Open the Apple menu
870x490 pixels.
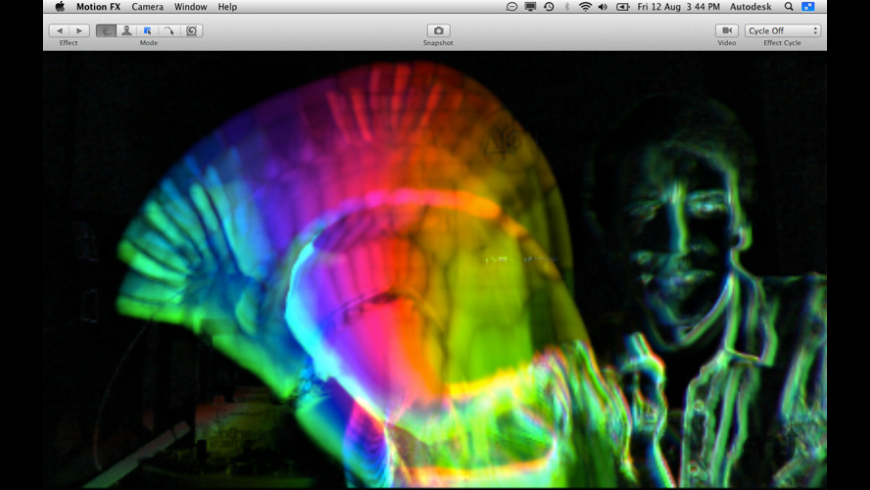60,7
